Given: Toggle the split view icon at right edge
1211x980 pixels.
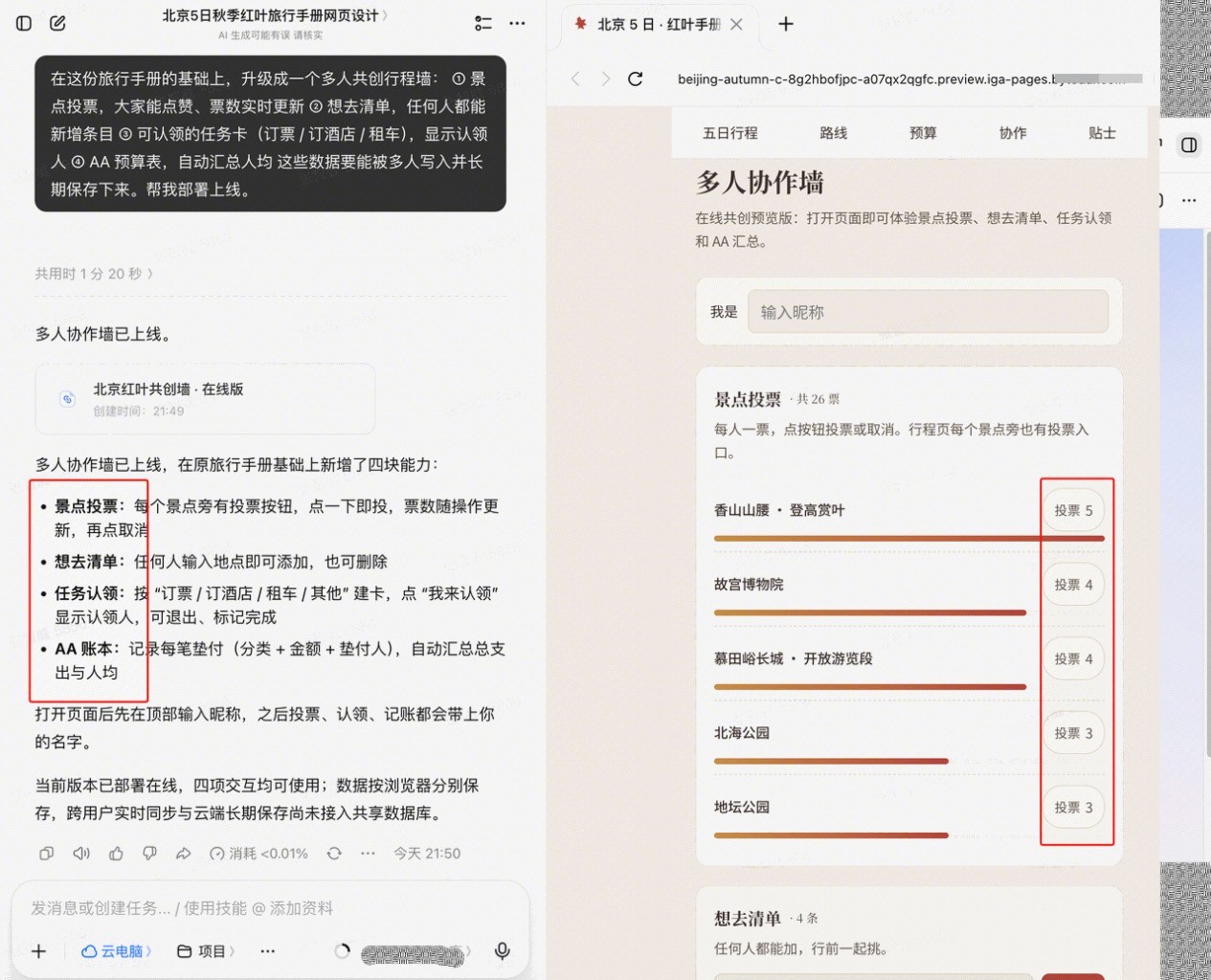Looking at the screenshot, I should (1189, 145).
